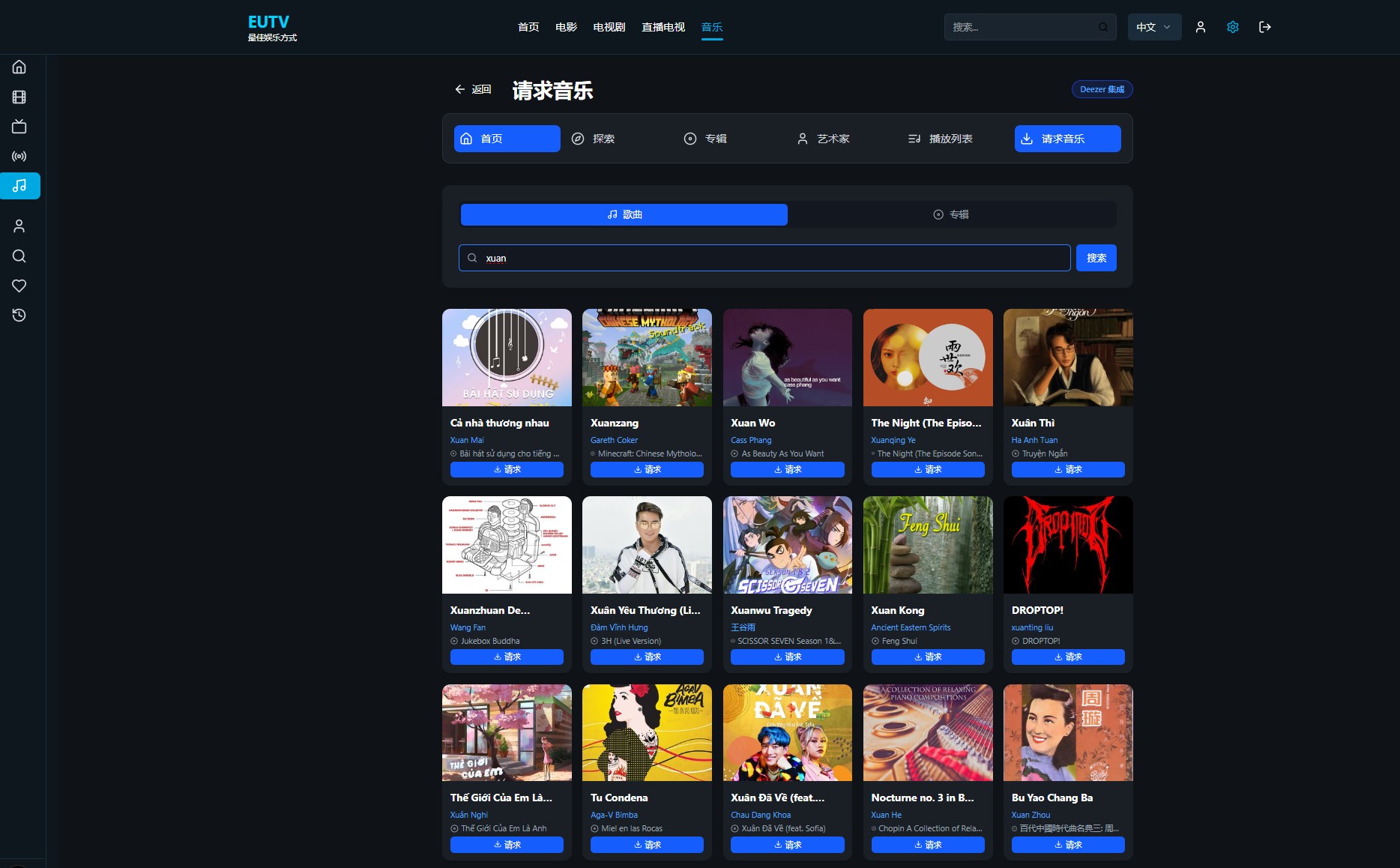Screen dimensions: 1400x868
Task: Select the highlighted Music note sidebar icon
Action: coord(19,186)
